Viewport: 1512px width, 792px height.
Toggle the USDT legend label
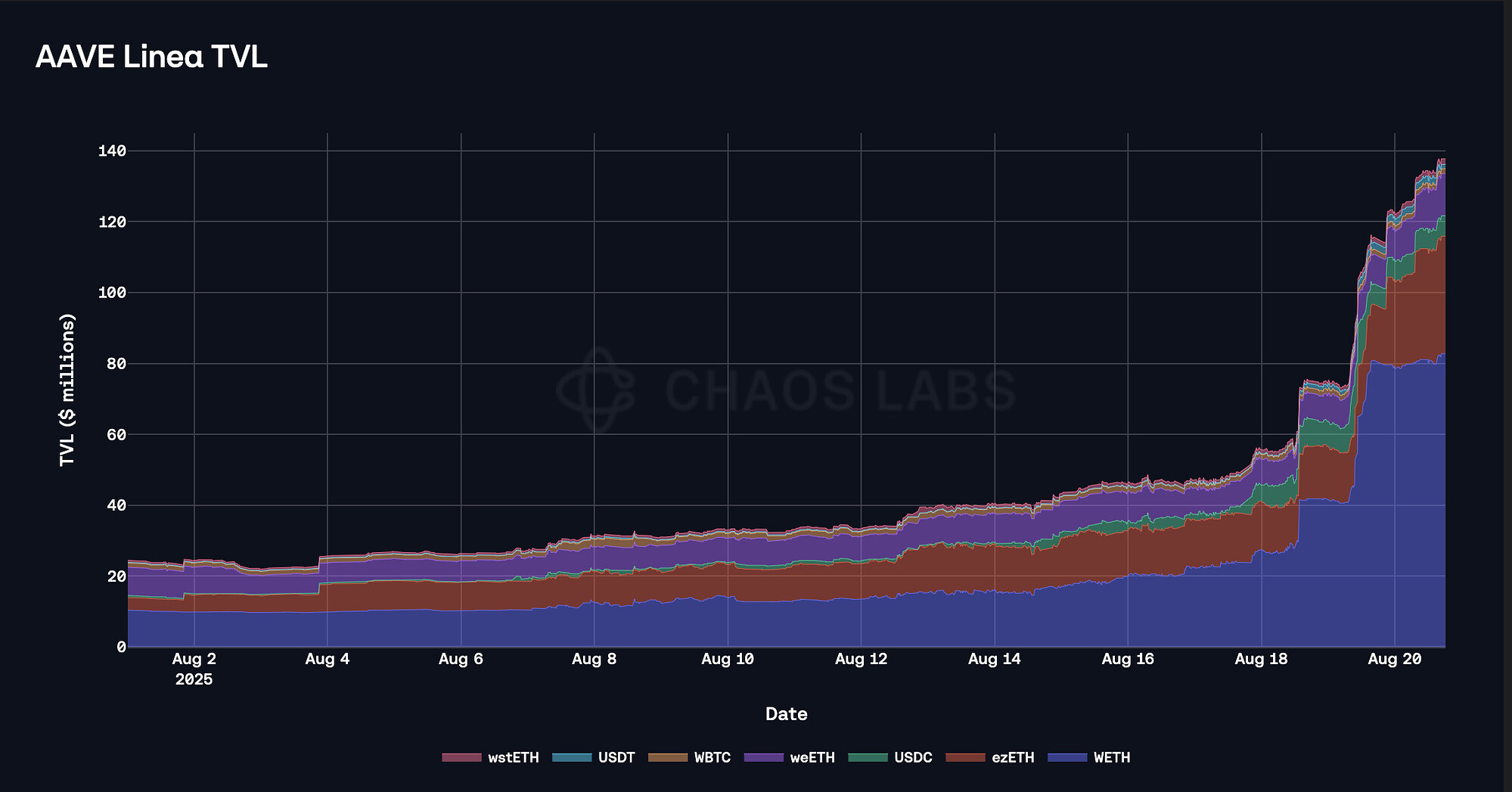pyautogui.click(x=616, y=757)
